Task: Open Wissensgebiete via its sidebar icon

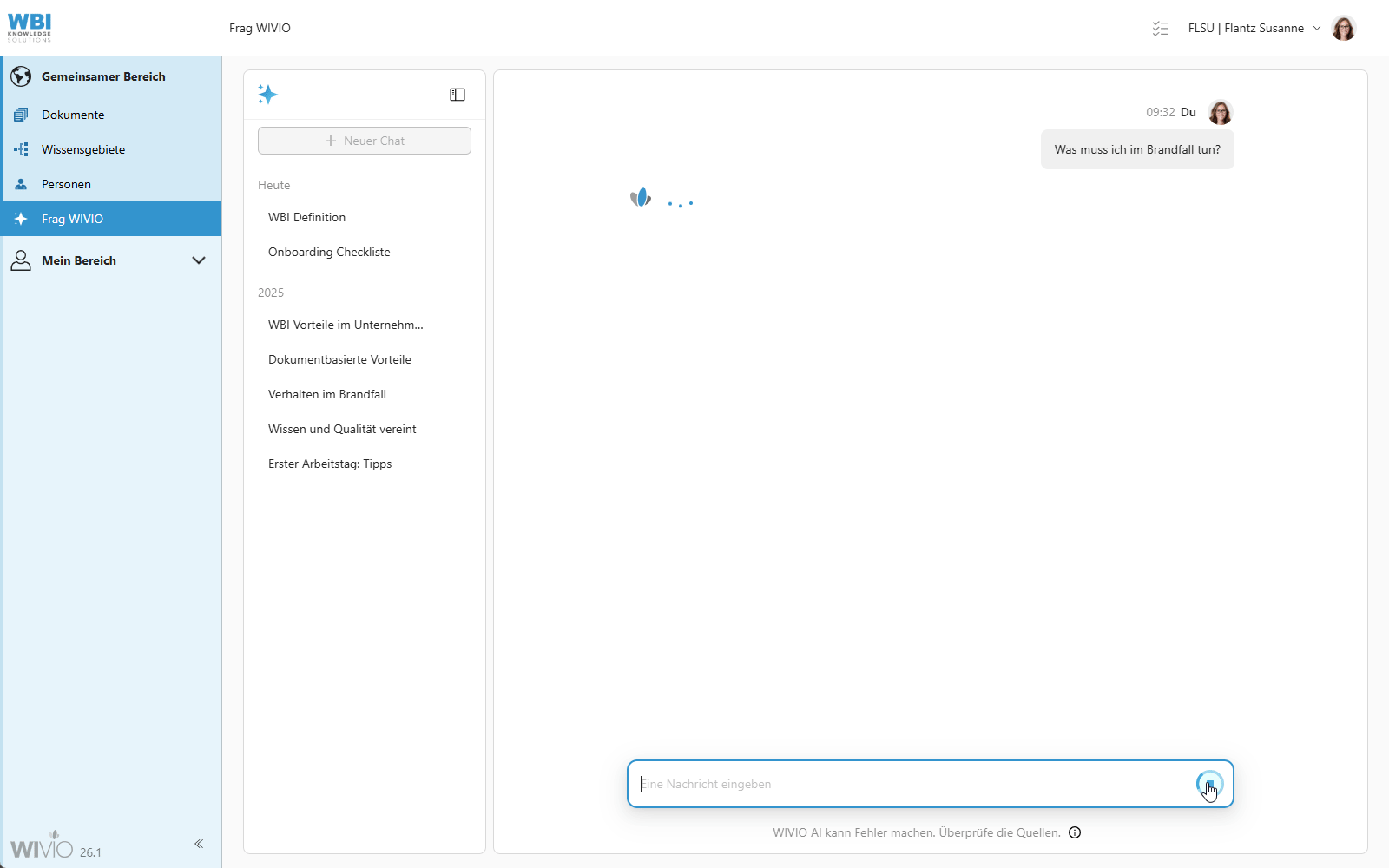Action: [x=20, y=148]
